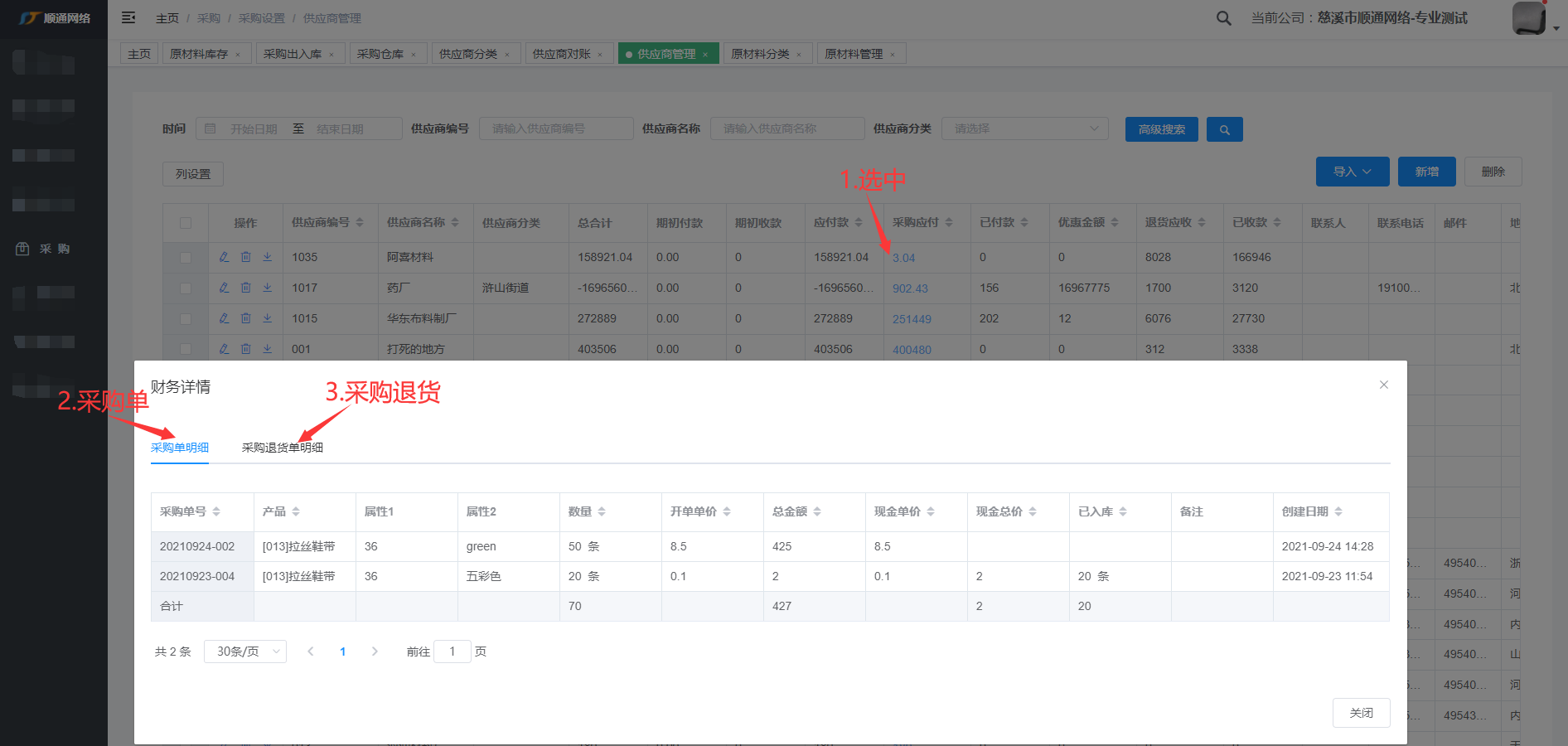Viewport: 1568px width, 746px height.
Task: Select checkbox for supplier 1017 row
Action: pos(186,288)
